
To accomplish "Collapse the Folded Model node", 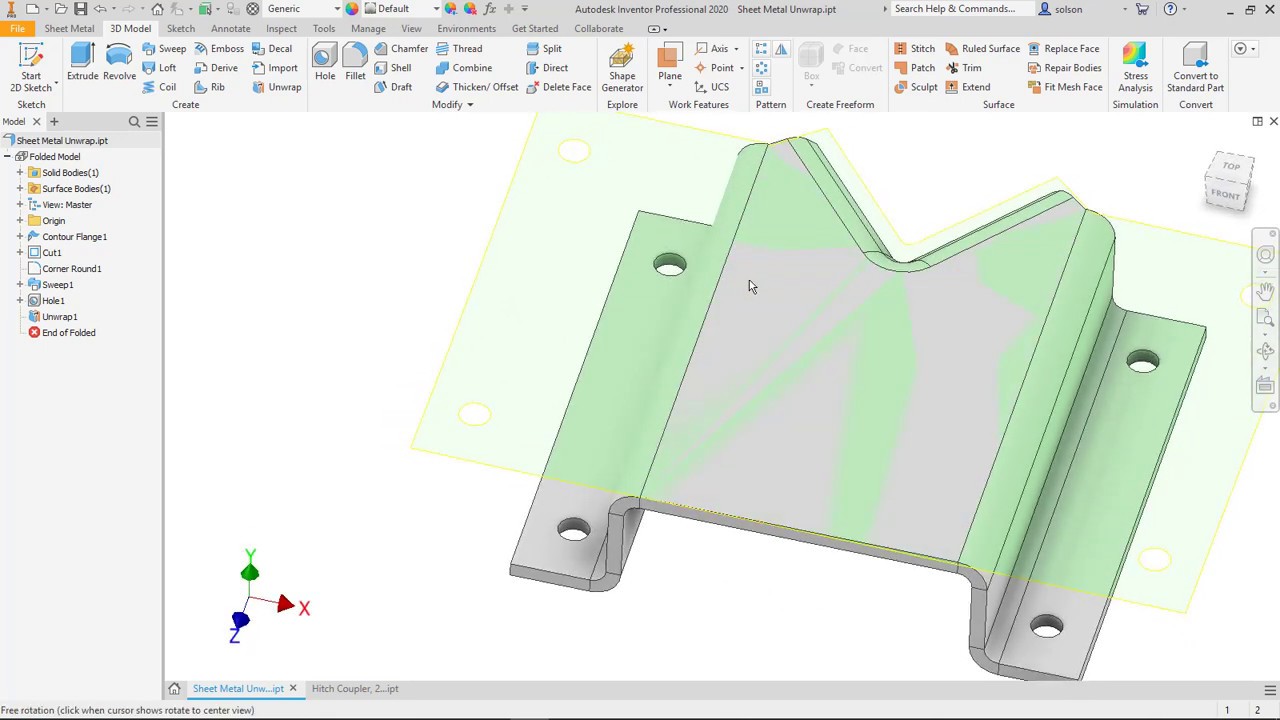I will point(7,157).
